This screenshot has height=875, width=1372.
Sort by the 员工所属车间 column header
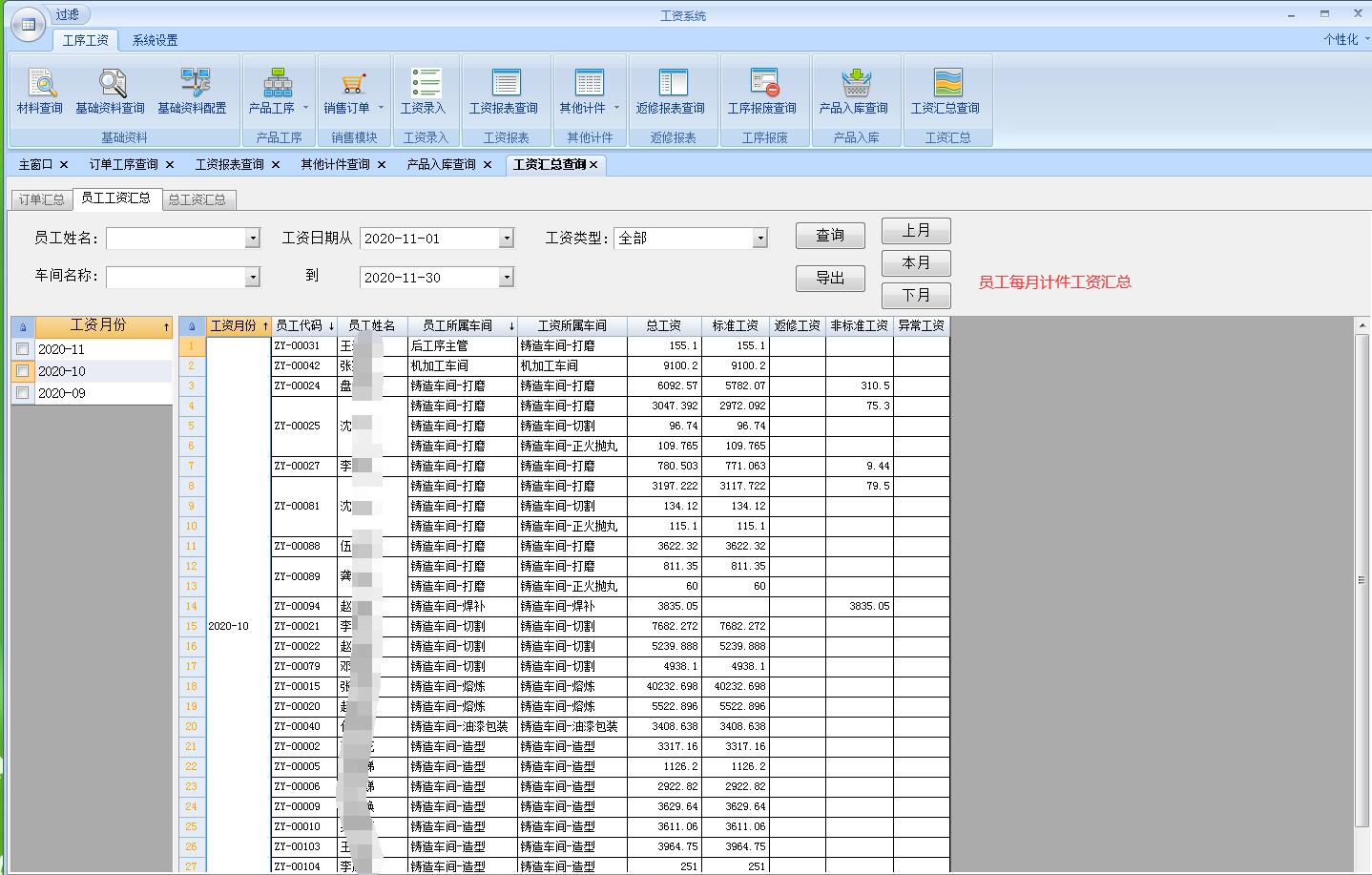(462, 325)
